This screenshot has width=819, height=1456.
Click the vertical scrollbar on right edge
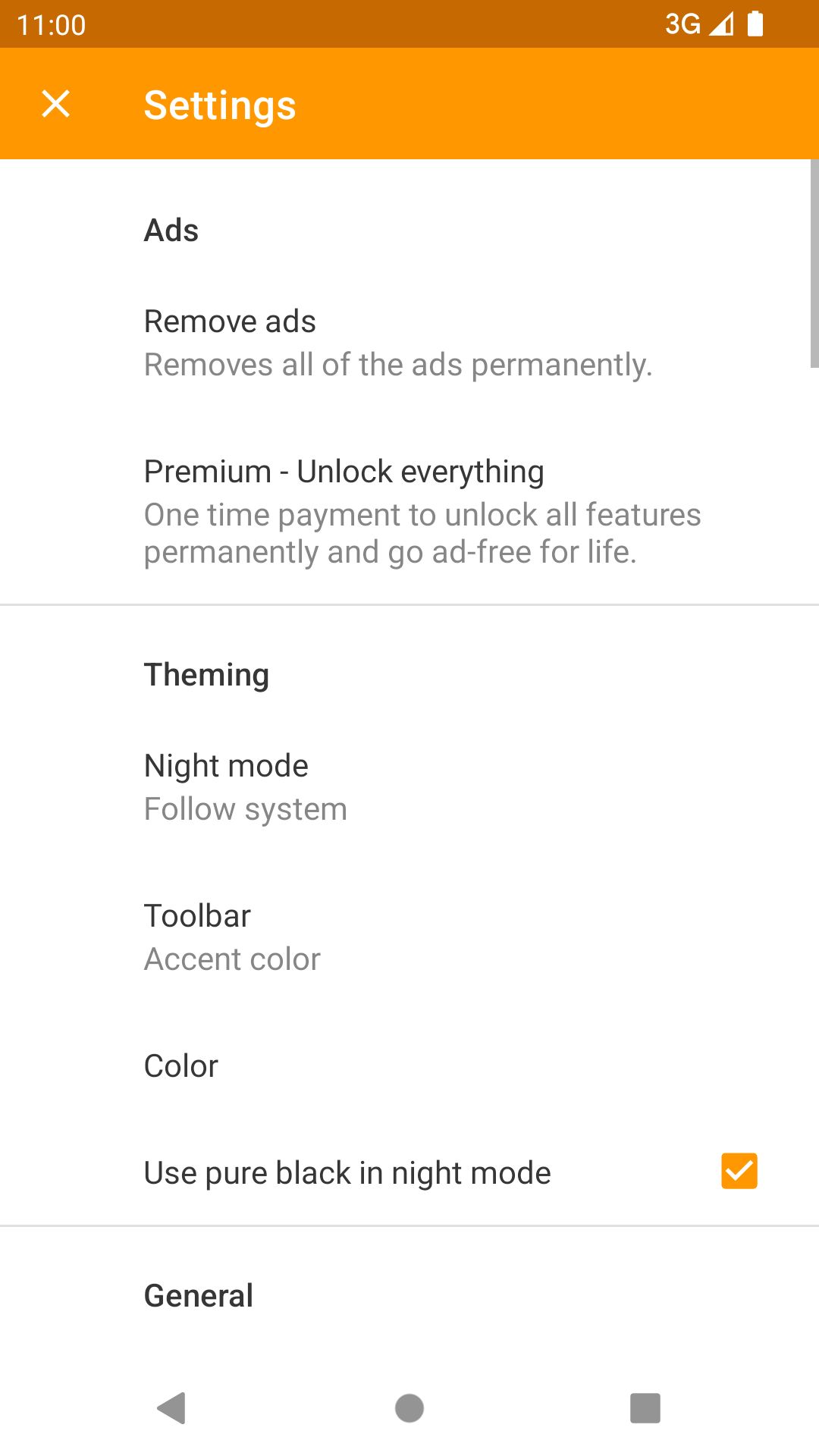coord(814,264)
